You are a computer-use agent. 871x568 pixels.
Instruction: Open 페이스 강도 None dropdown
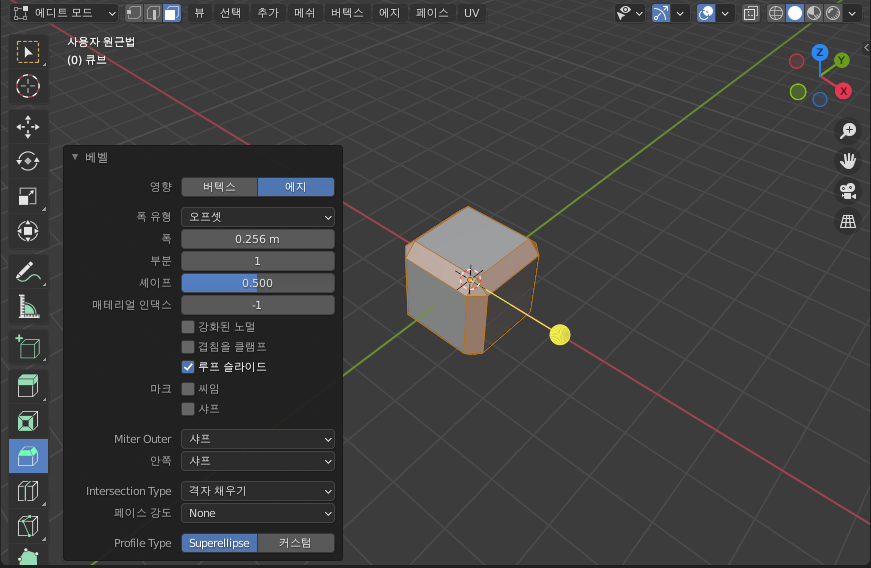click(258, 514)
